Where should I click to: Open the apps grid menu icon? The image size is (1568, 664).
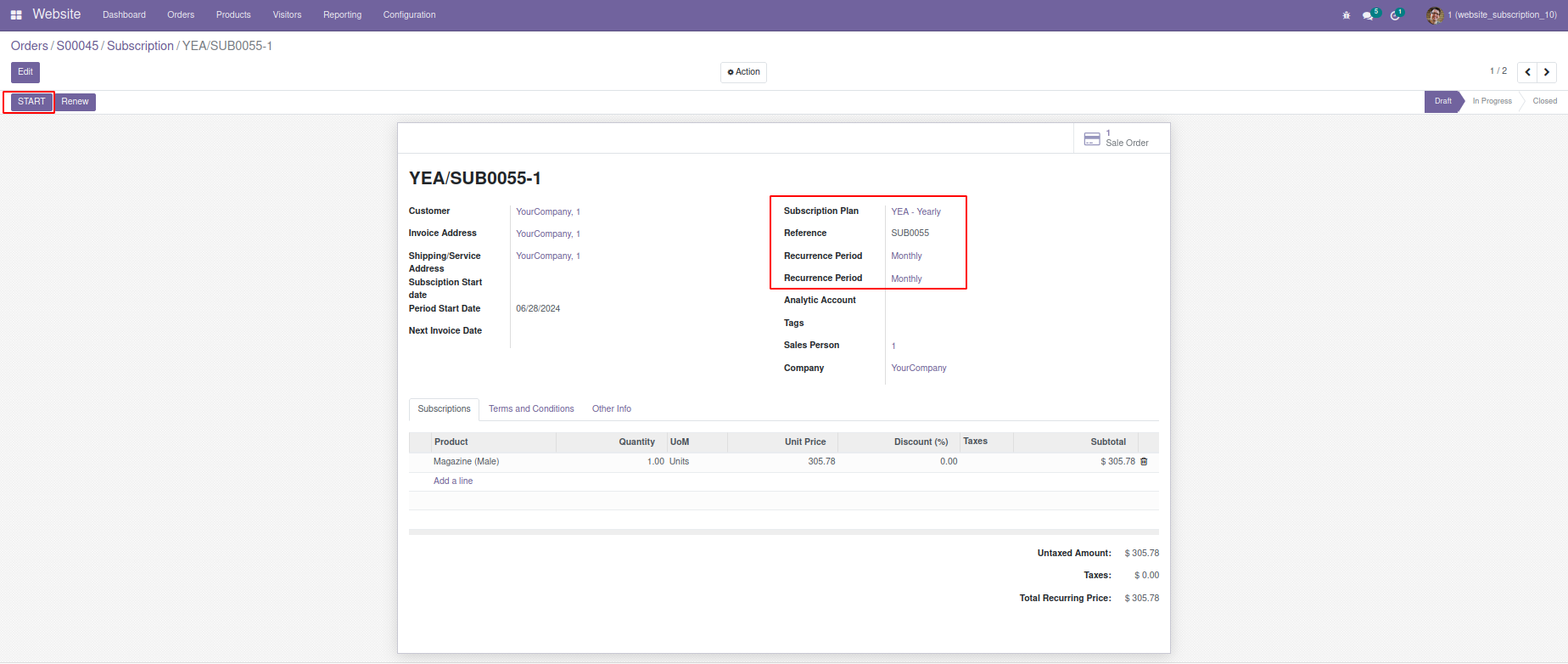pyautogui.click(x=16, y=15)
